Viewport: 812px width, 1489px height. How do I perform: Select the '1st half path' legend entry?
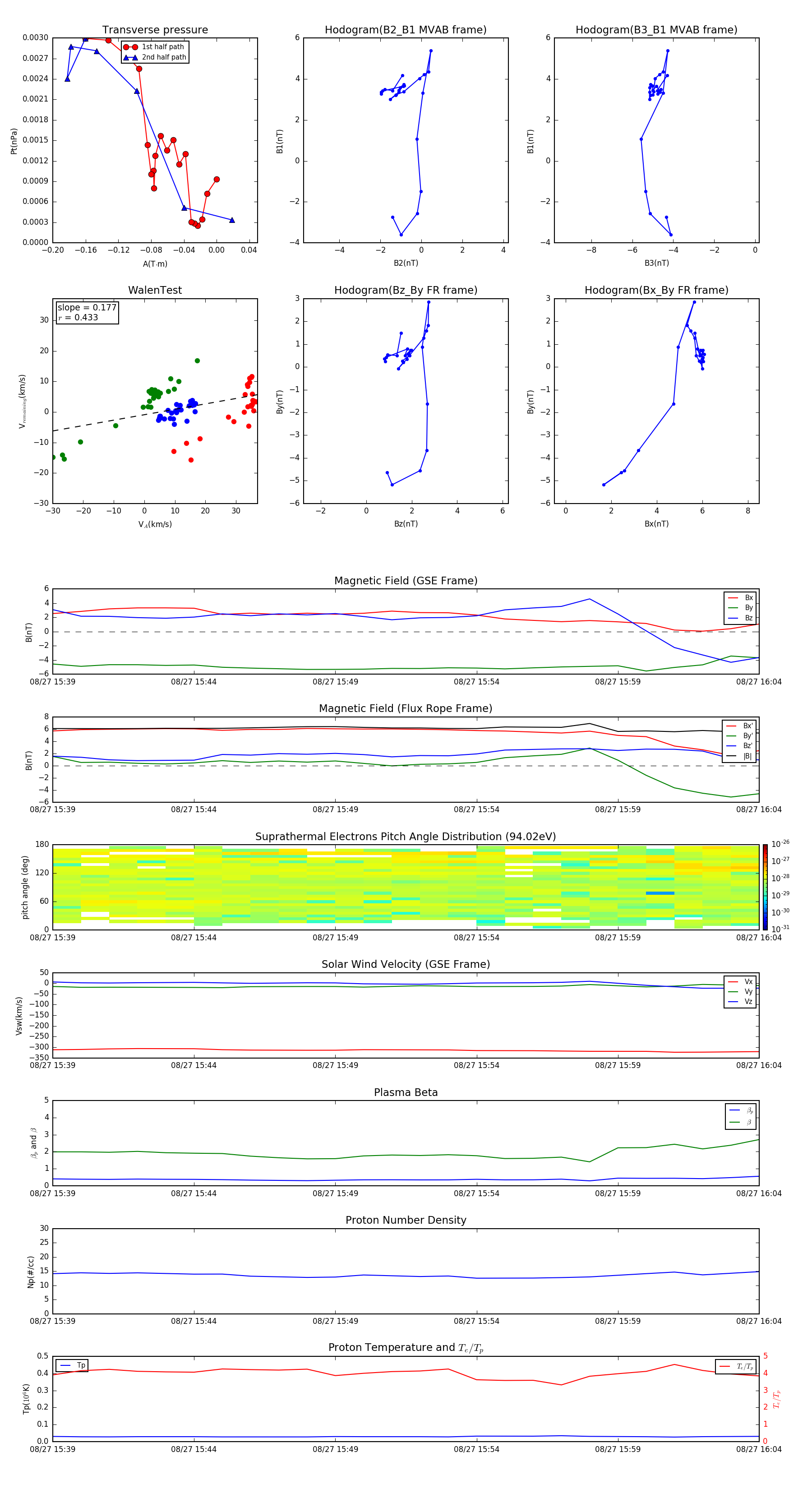[x=154, y=47]
